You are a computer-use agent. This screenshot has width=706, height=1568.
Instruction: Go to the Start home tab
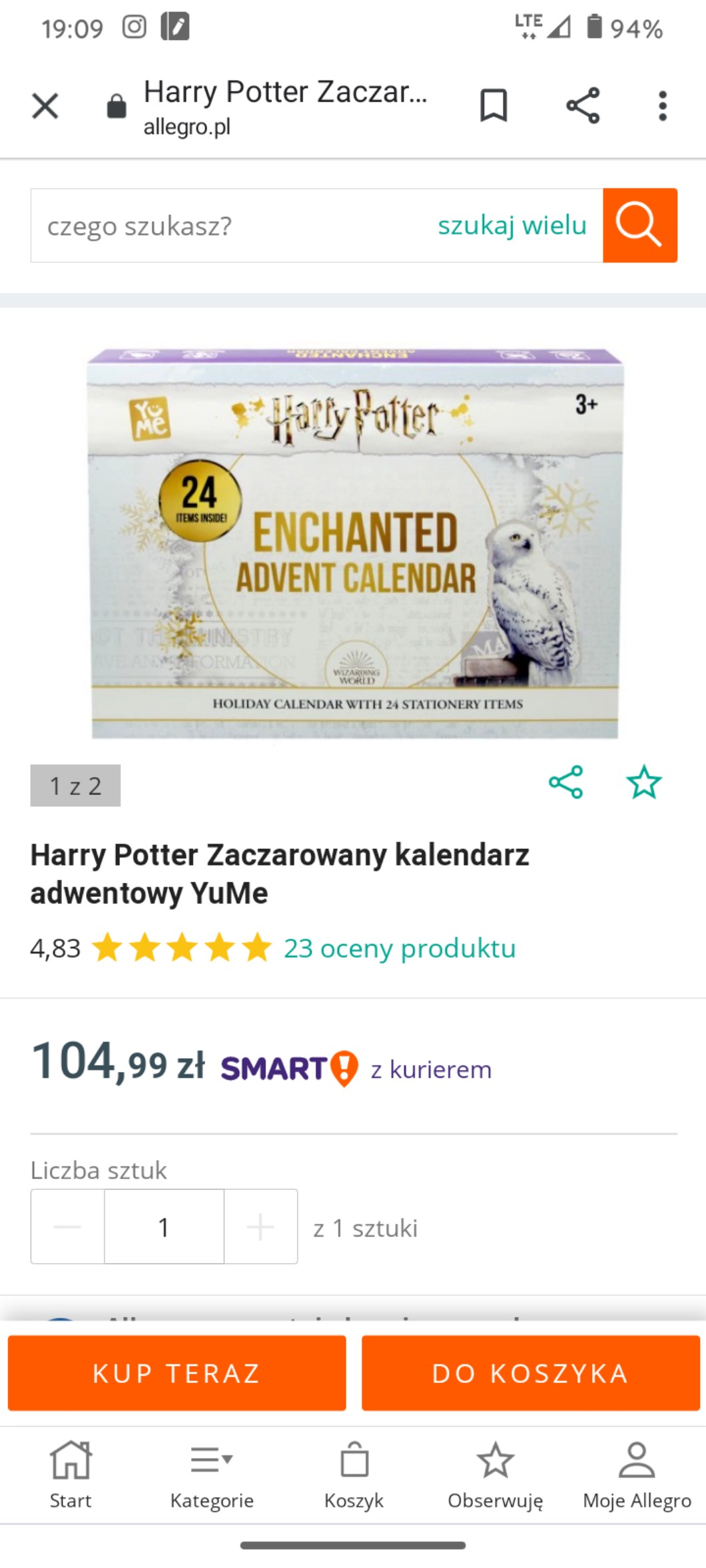(x=71, y=1475)
